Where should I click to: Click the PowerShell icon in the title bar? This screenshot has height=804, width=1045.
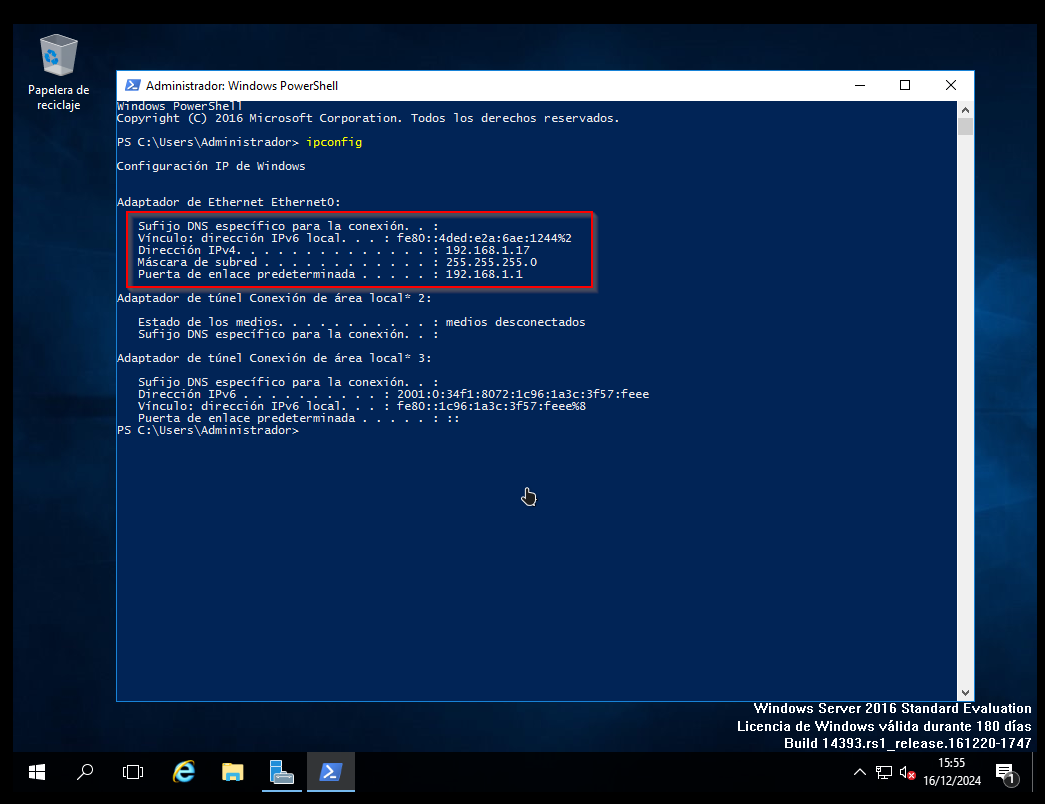[x=133, y=85]
